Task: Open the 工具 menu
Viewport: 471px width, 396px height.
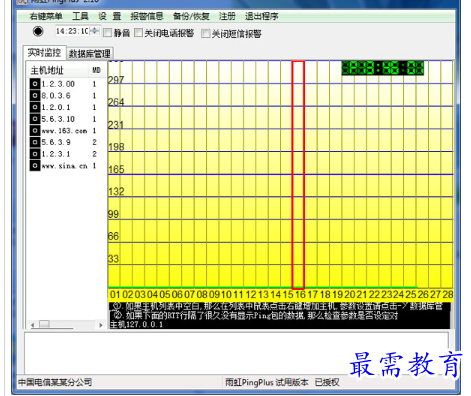Action: point(80,16)
